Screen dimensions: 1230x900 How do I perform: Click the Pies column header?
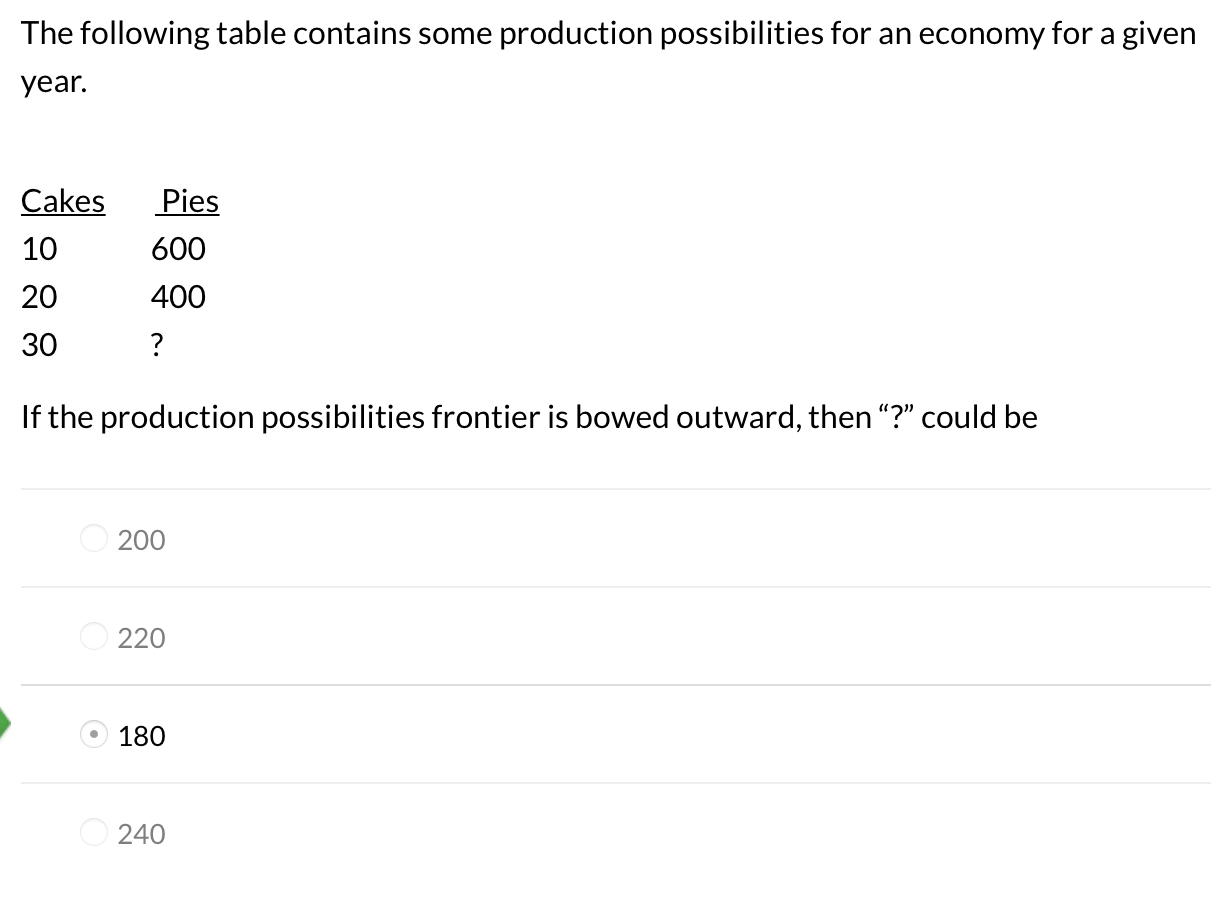187,201
